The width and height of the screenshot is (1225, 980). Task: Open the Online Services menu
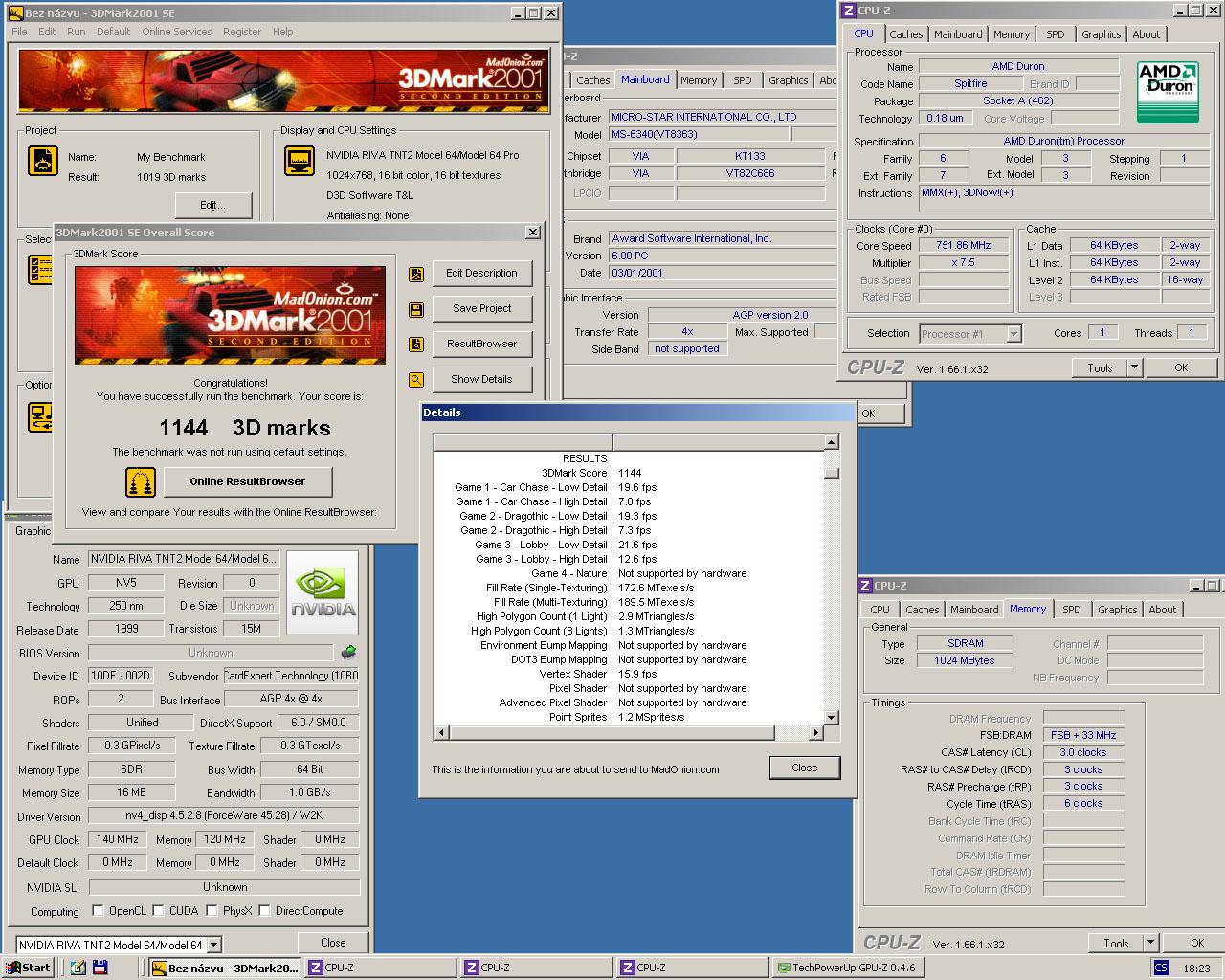pos(177,32)
